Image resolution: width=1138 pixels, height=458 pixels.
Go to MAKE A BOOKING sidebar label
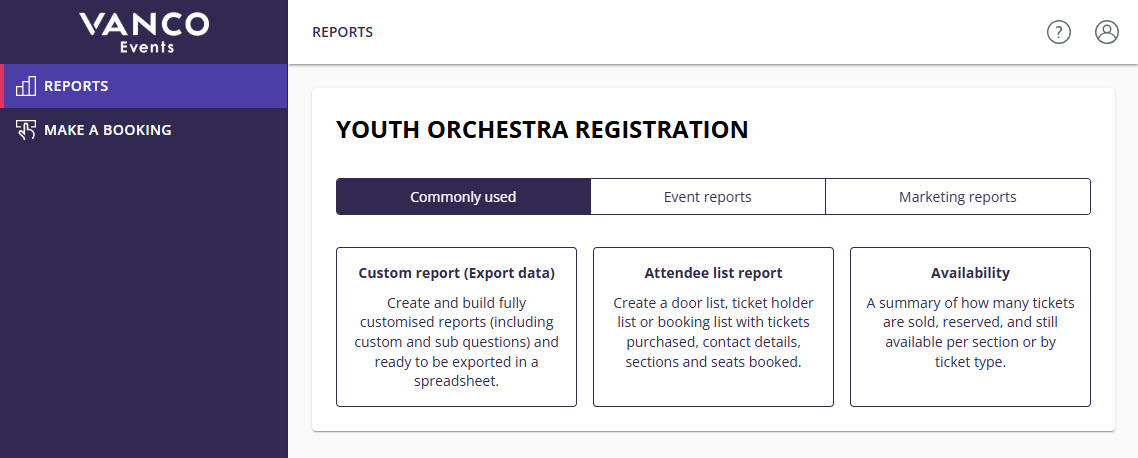108,130
